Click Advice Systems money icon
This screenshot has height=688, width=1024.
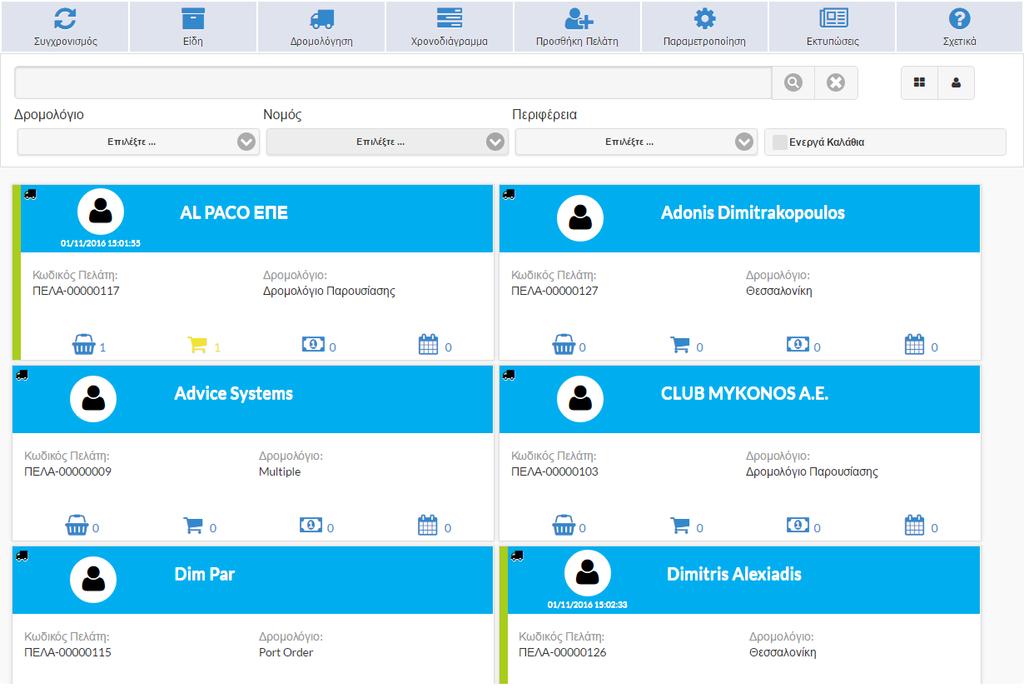pos(311,525)
